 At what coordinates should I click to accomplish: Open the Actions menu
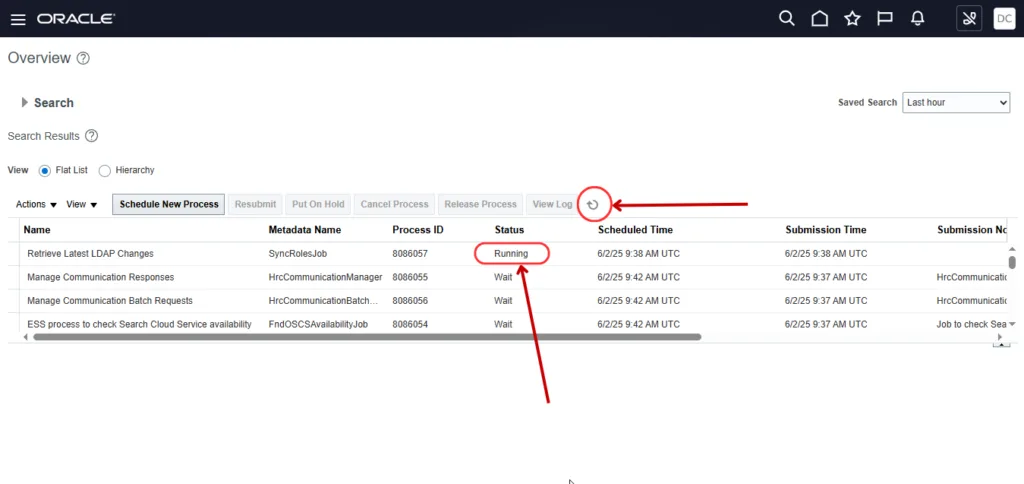point(36,205)
